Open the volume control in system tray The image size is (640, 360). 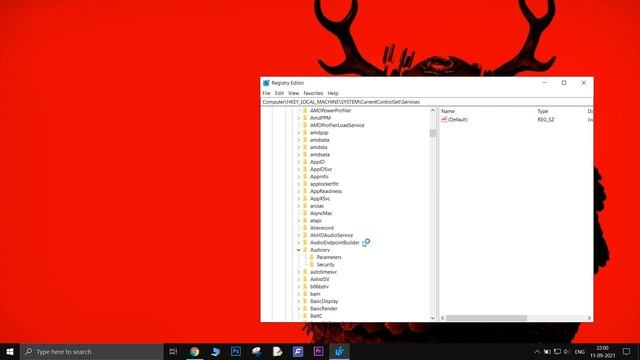[x=567, y=352]
